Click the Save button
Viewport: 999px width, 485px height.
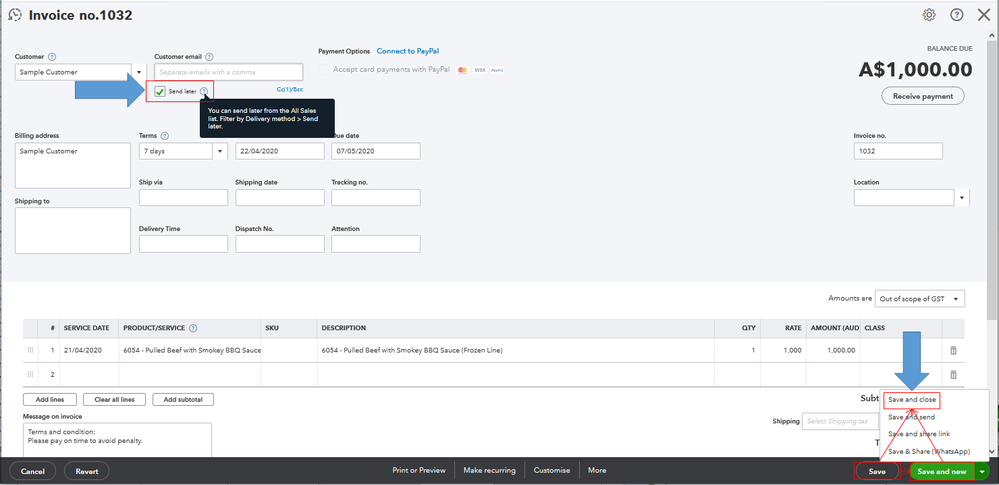[x=877, y=471]
